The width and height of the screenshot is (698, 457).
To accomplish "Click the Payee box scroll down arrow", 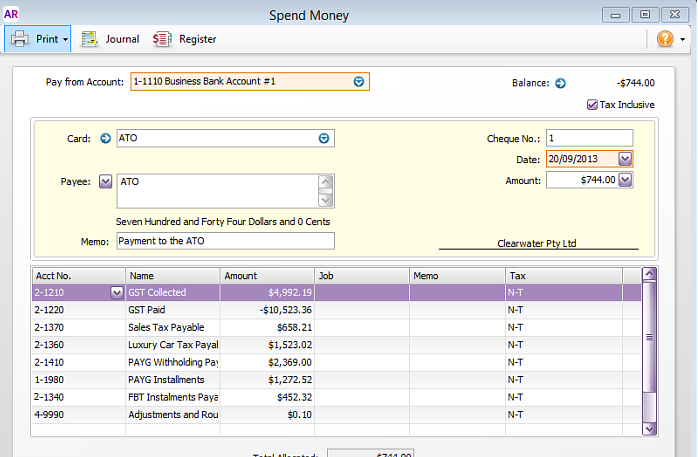I will pos(326,201).
